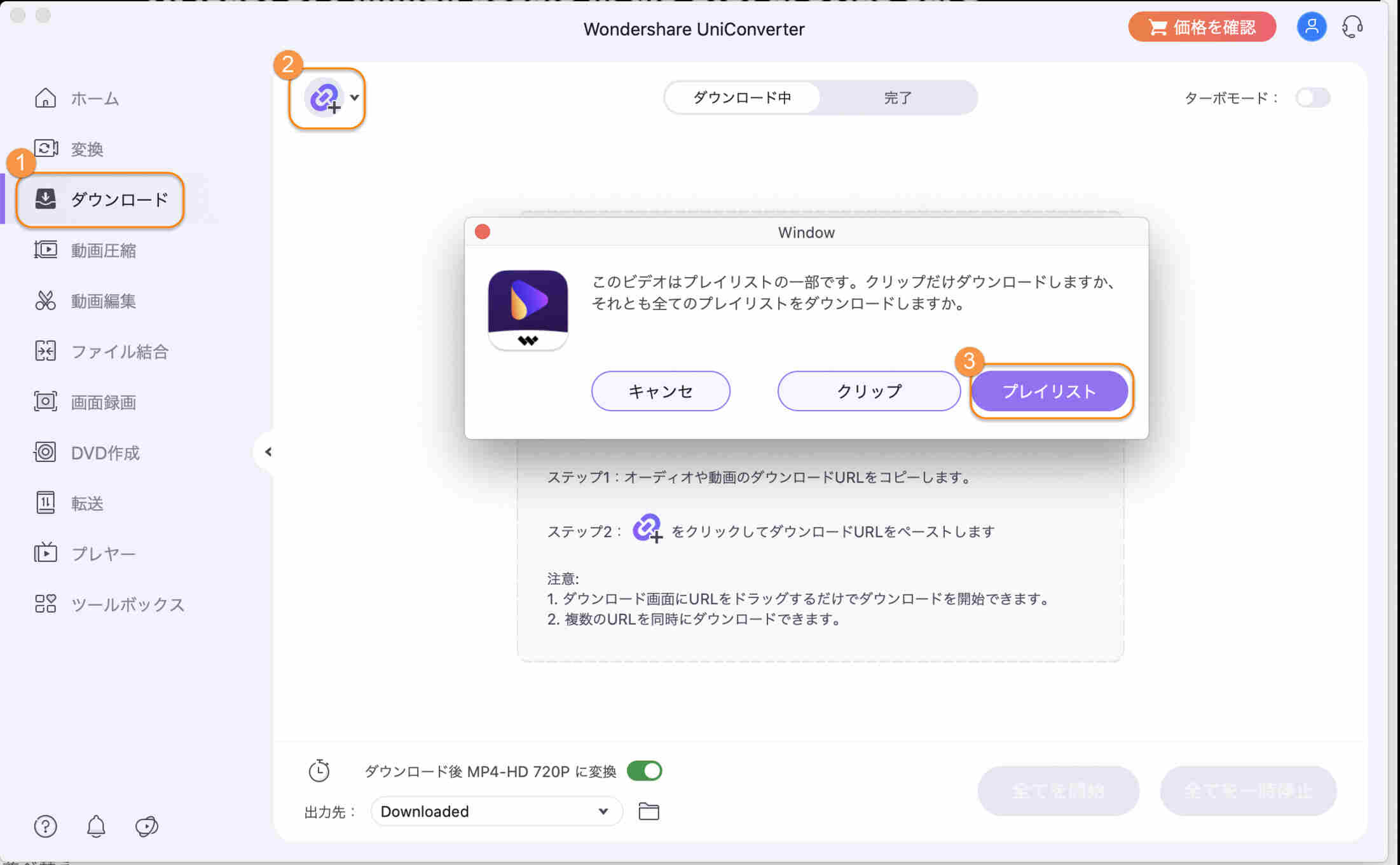Click the 全てを開始 button
1400x865 pixels.
(1058, 791)
